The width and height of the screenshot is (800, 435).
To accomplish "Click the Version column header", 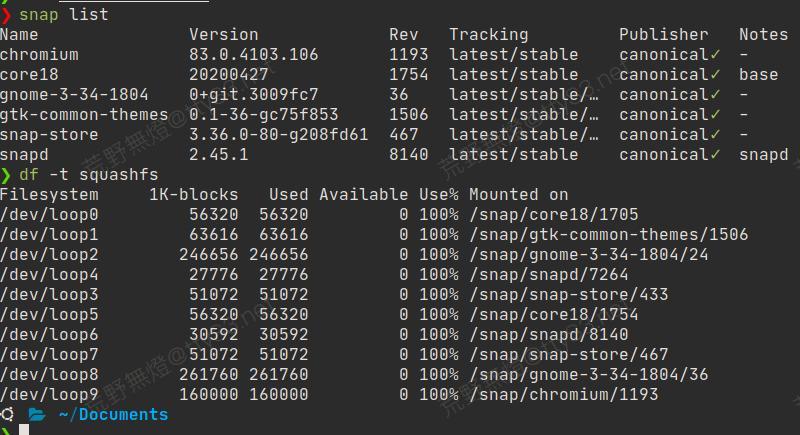I will coord(223,35).
